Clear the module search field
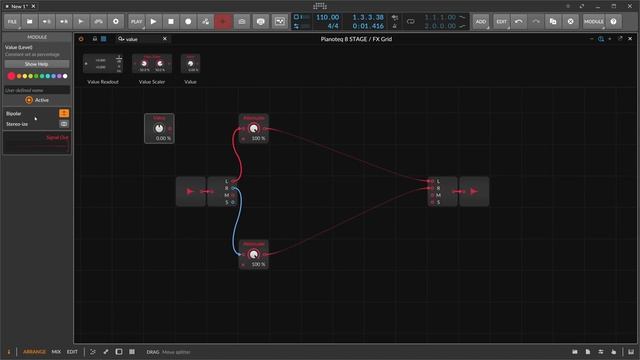The height and width of the screenshot is (360, 640). (x=165, y=39)
